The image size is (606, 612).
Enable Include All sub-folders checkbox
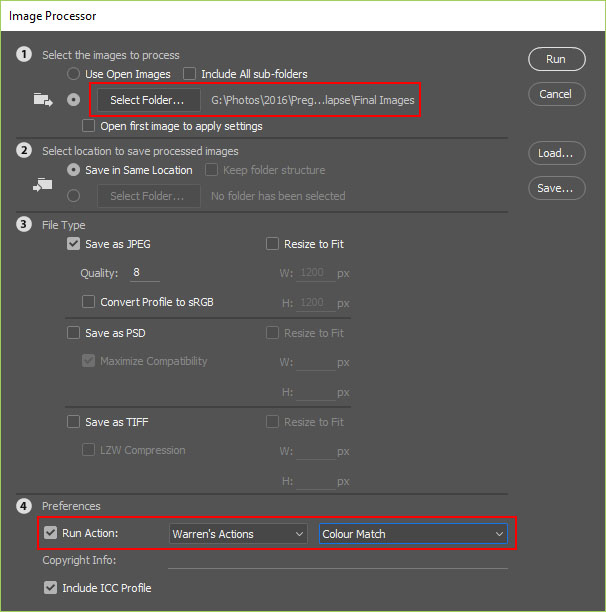[189, 74]
